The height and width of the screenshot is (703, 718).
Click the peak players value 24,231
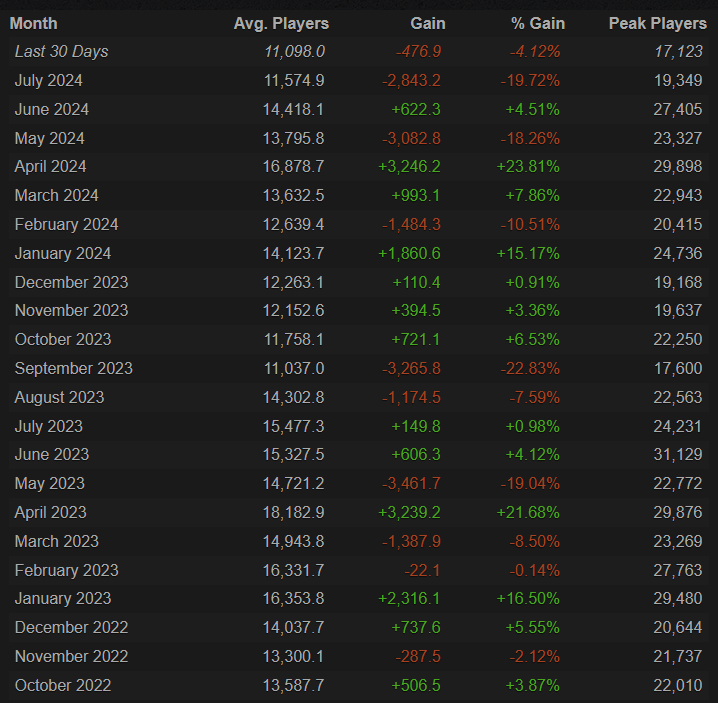678,426
